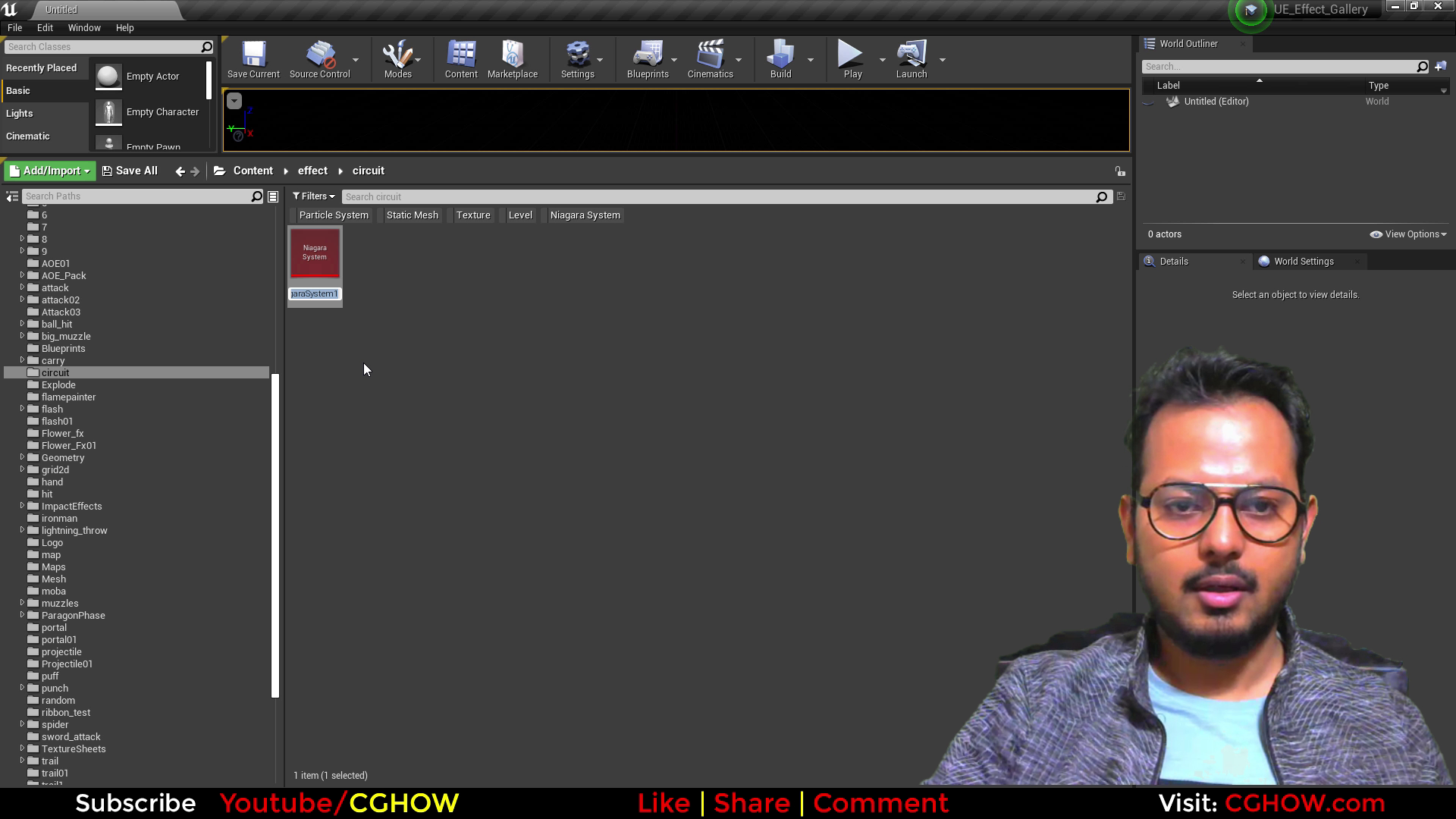Select the Save Current toolbar icon
Image resolution: width=1456 pixels, height=819 pixels.
(x=253, y=59)
